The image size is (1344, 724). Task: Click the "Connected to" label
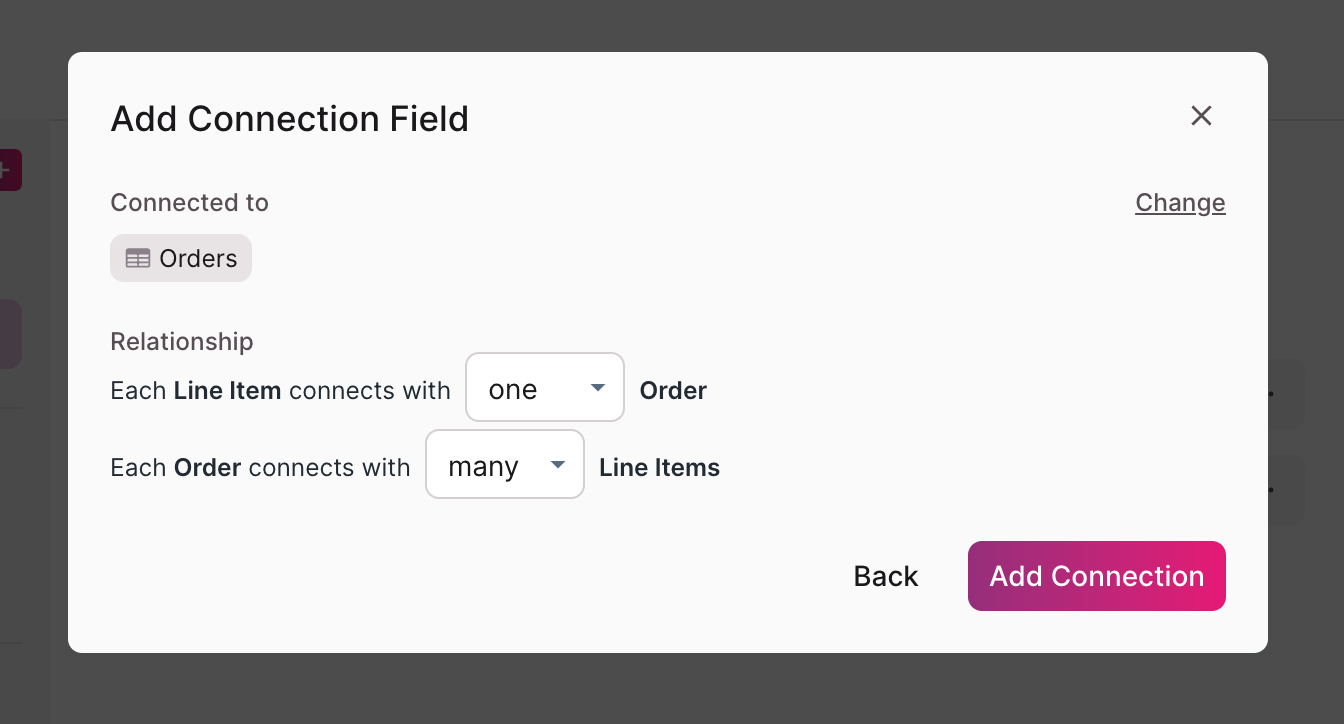[189, 203]
